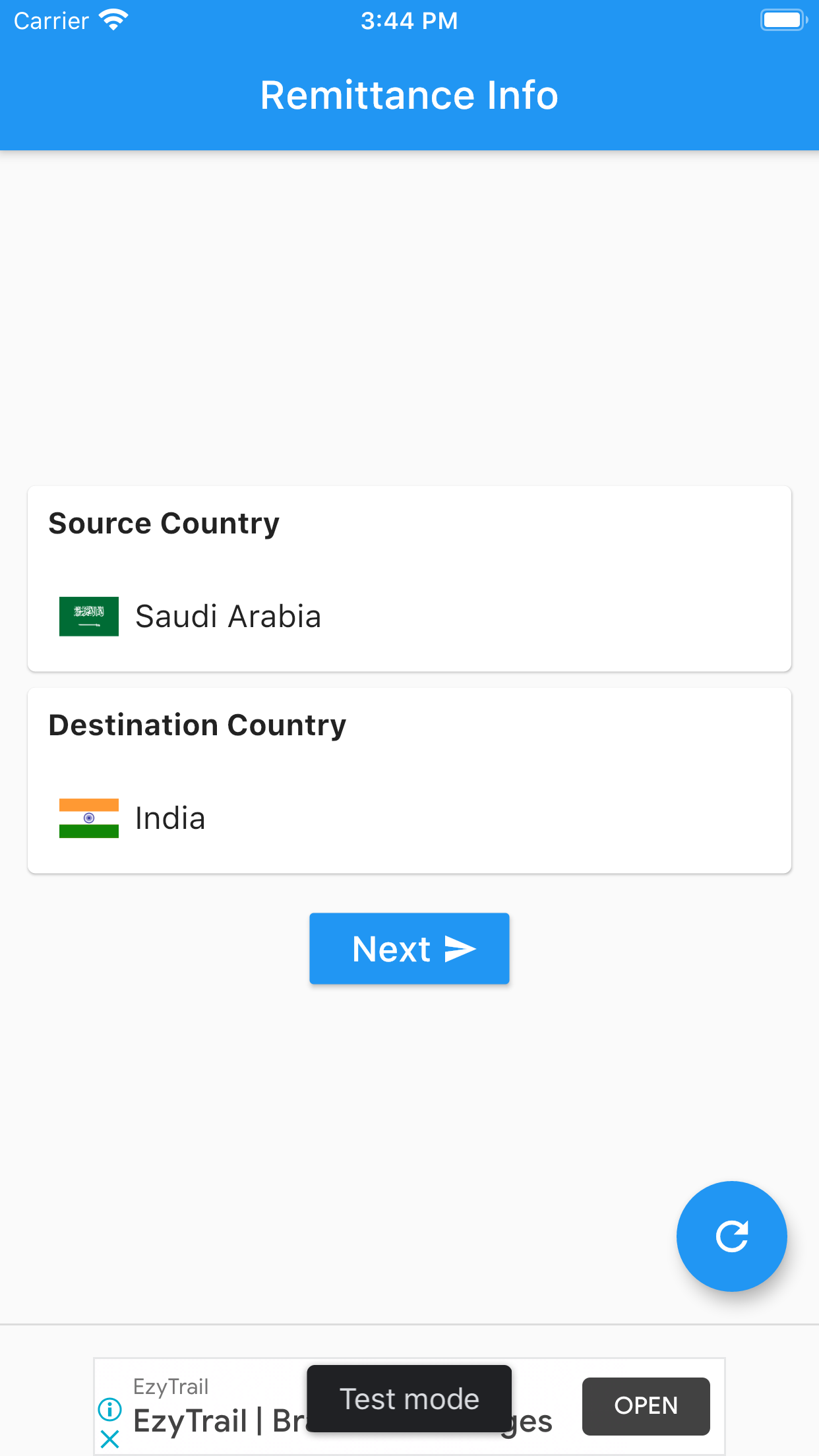Dismiss the EzyTrail ad with the X icon
819x1456 pixels.
pyautogui.click(x=110, y=1440)
